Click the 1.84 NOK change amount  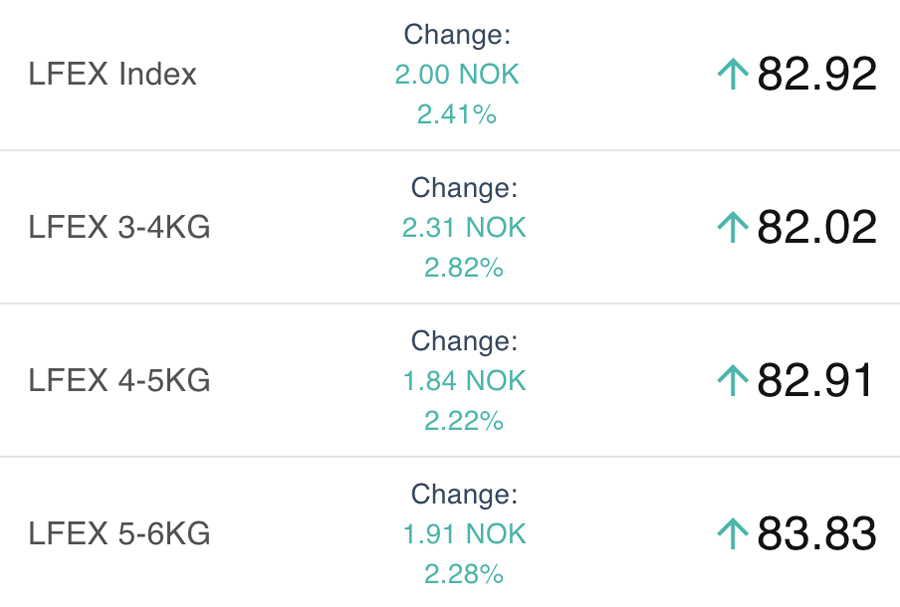[x=464, y=381]
